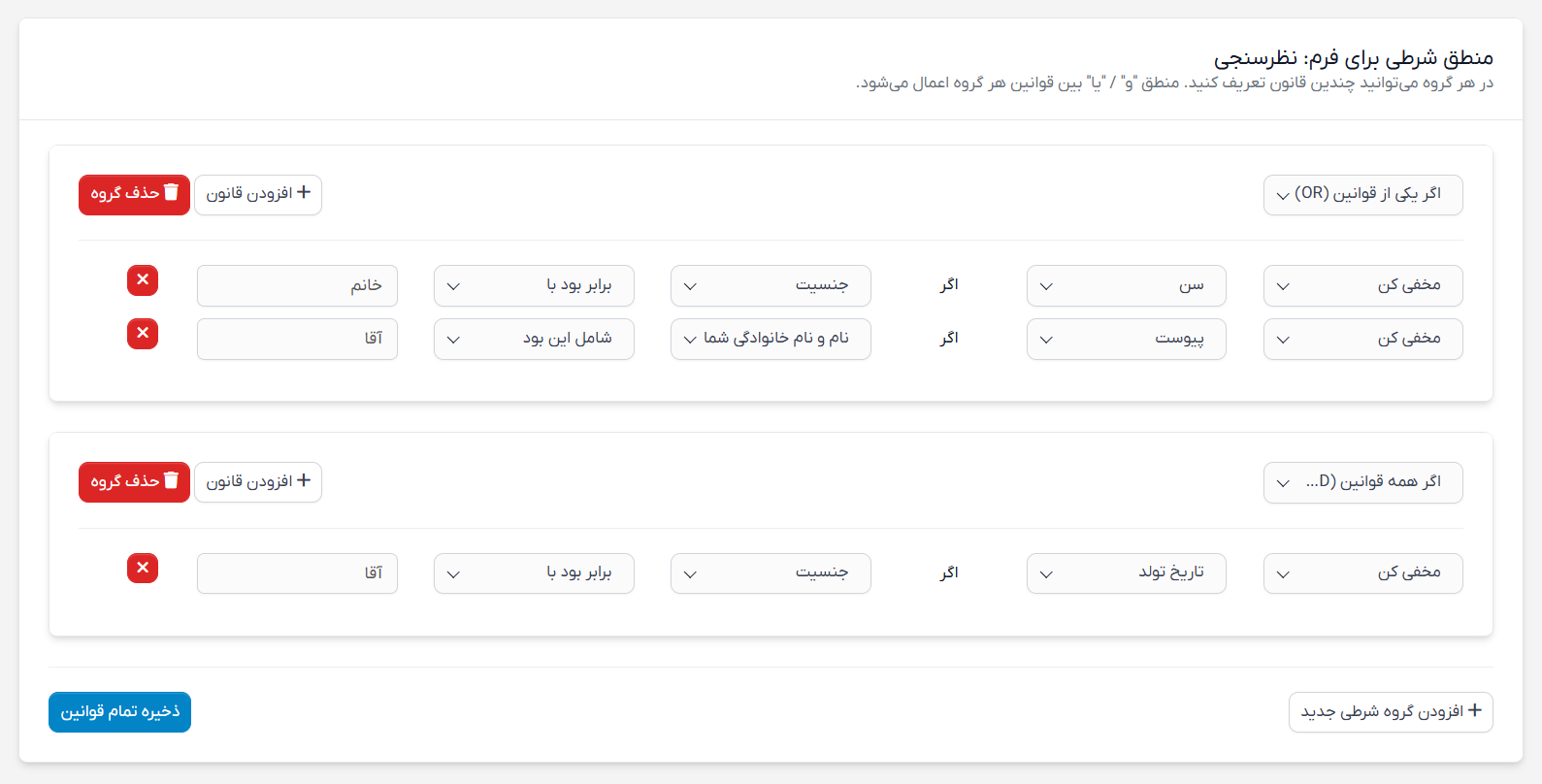
Task: Click the value input containing خانم
Action: (297, 286)
